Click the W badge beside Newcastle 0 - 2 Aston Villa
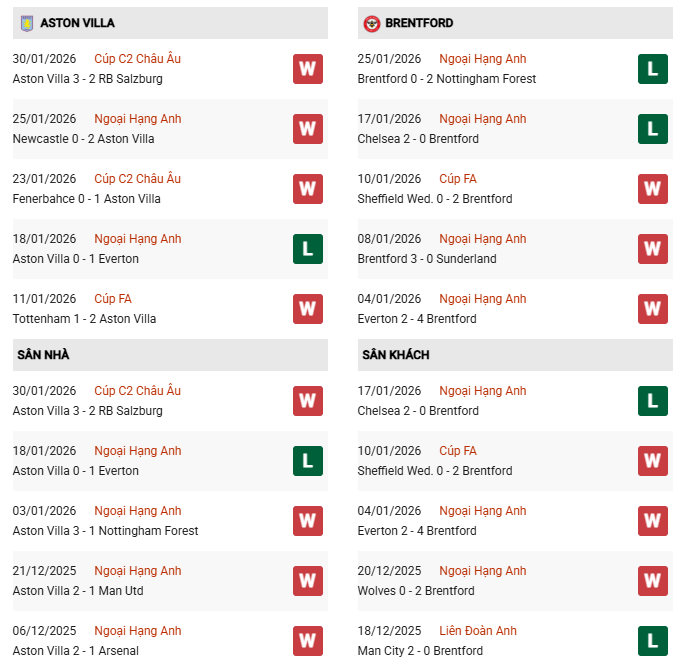The height and width of the screenshot is (667, 680). coord(307,129)
